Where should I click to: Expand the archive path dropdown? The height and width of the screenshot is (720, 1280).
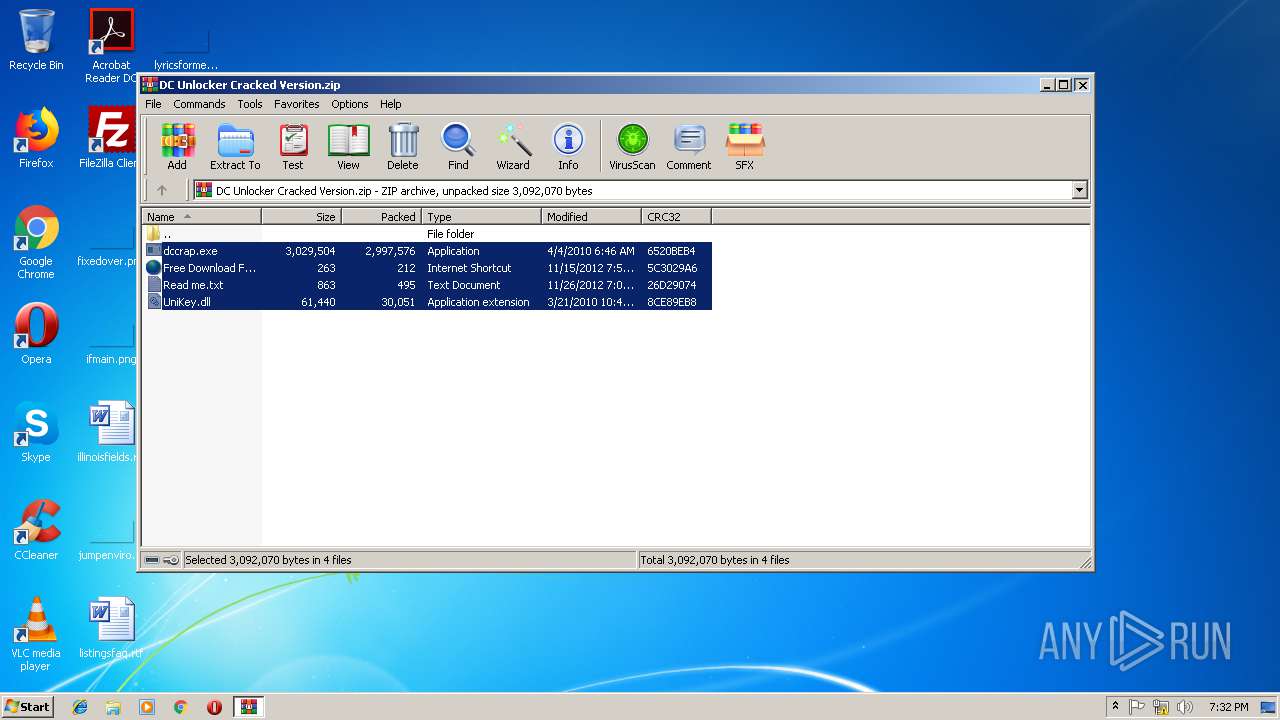click(x=1079, y=190)
